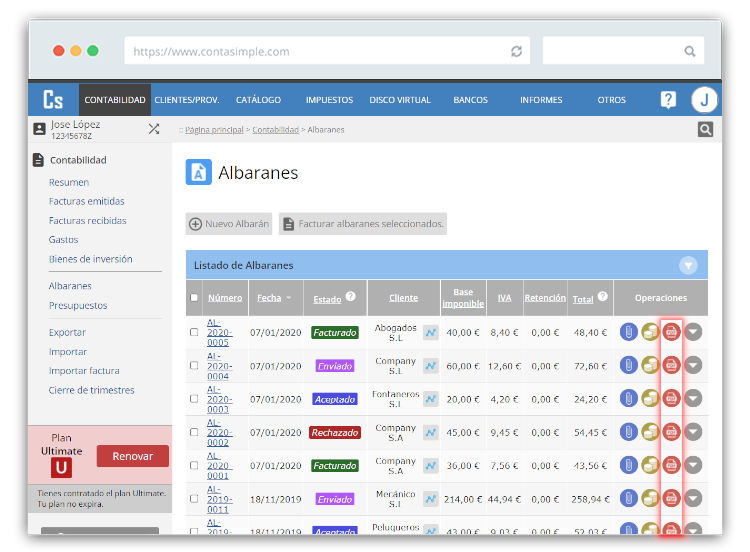Click the search magnifier in the breadcrumb bar
Image resolution: width=750 pixels, height=552 pixels.
[705, 129]
